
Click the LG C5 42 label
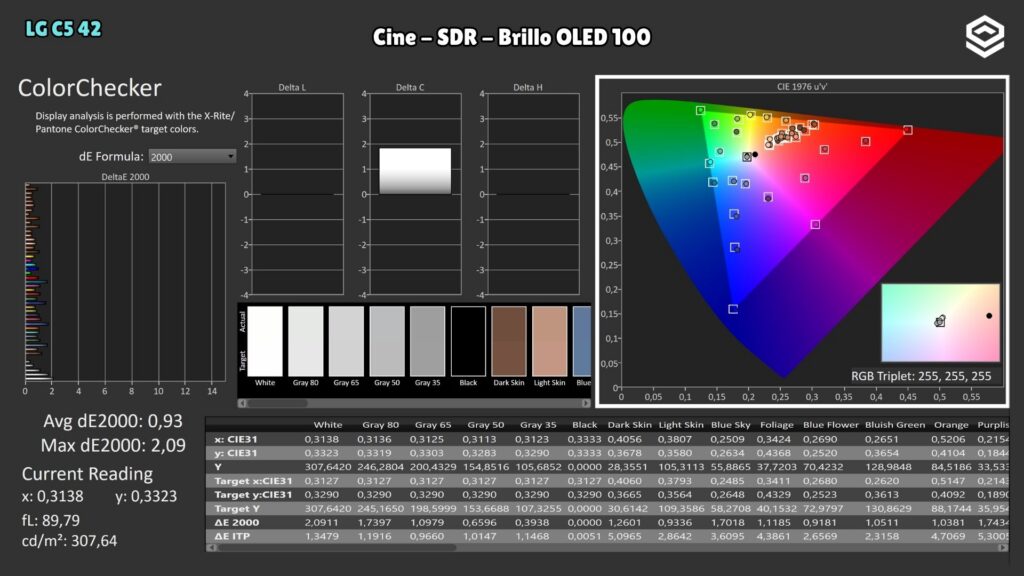coord(63,29)
